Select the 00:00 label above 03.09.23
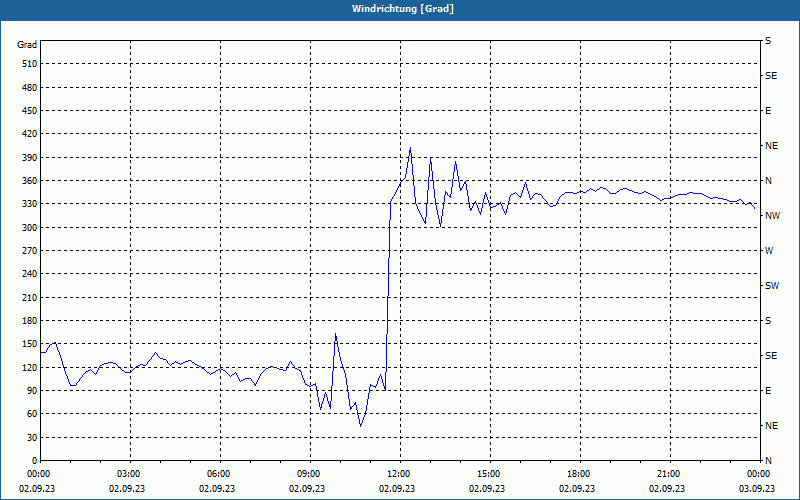 pos(759,474)
